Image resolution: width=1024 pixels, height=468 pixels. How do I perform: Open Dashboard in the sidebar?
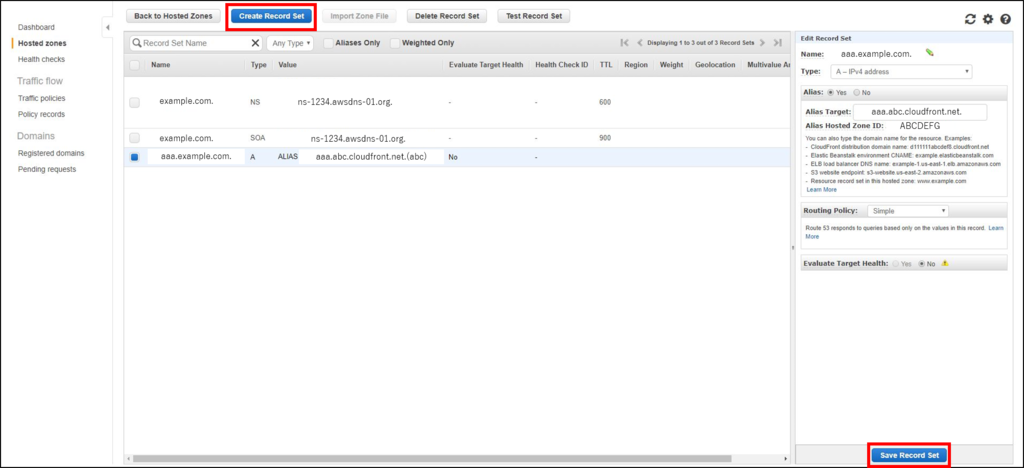pos(37,27)
